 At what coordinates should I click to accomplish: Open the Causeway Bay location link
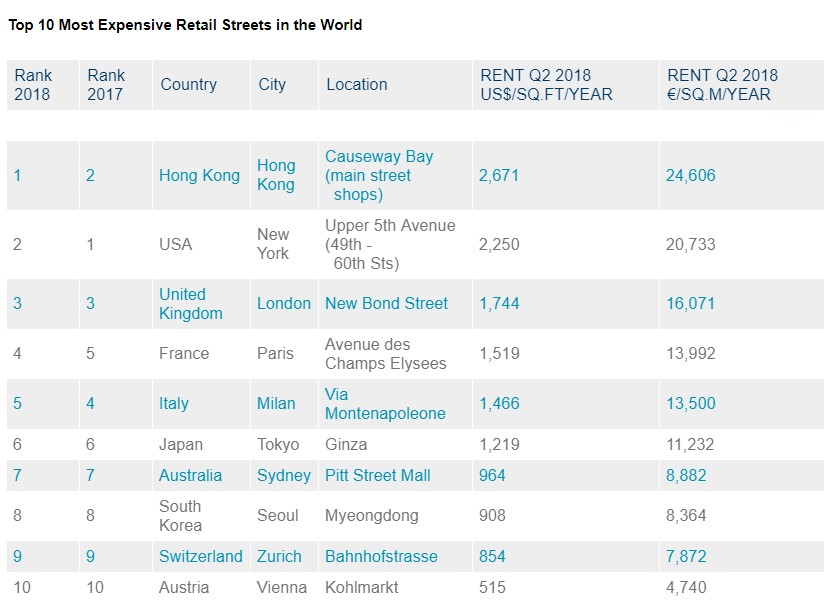pos(378,175)
